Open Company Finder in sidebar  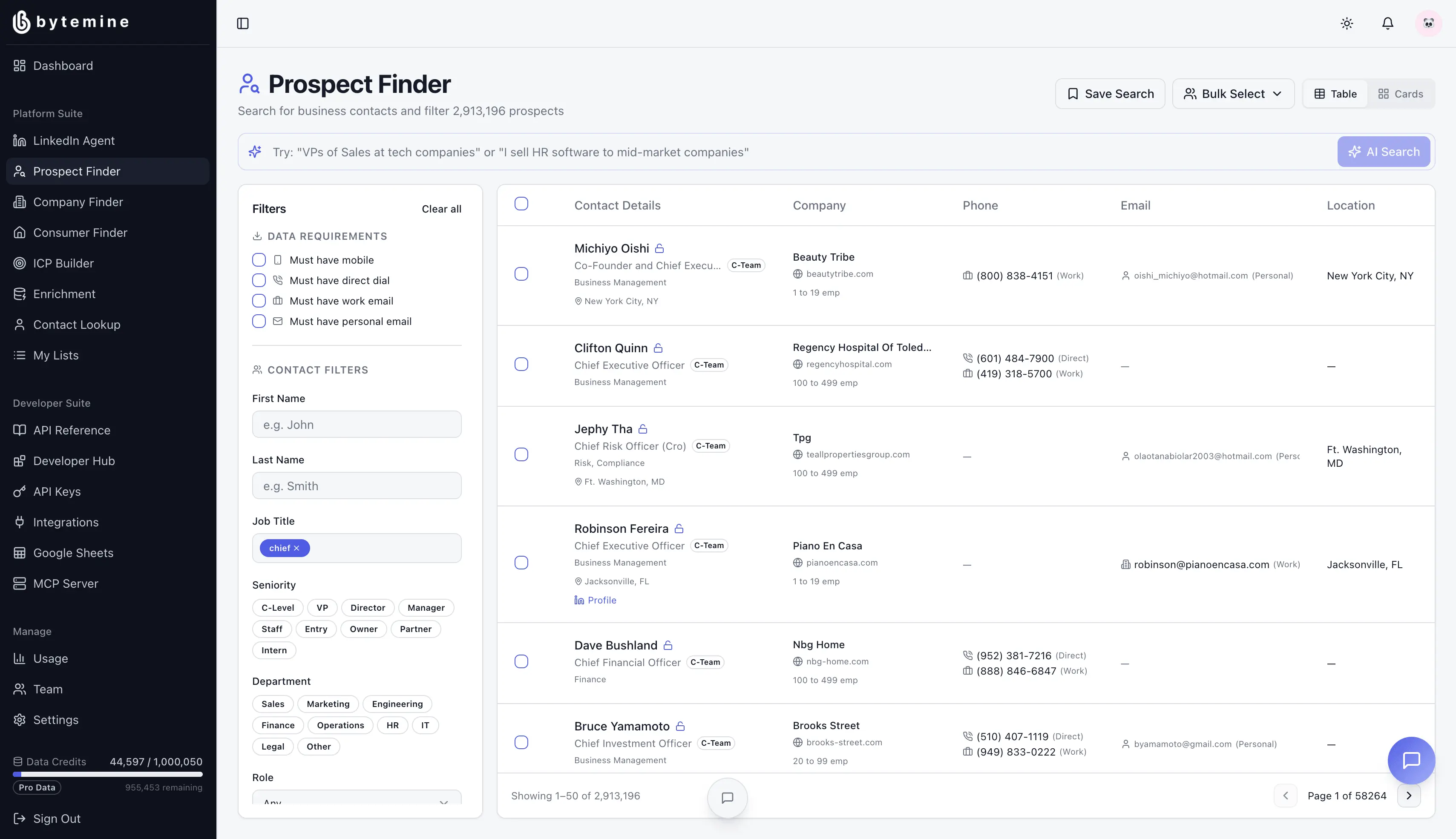[x=78, y=202]
